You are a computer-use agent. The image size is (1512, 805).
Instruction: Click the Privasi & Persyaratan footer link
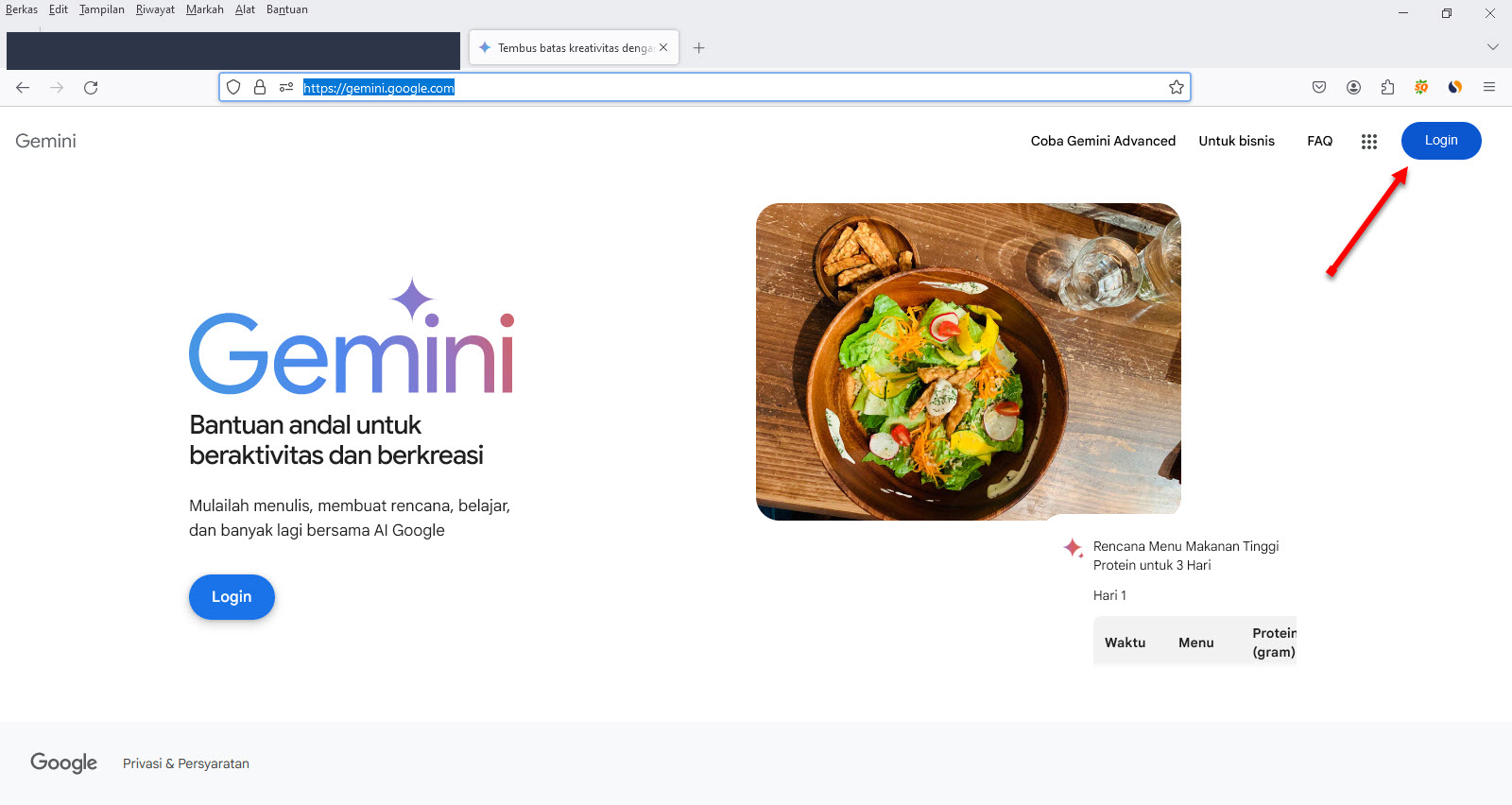[x=186, y=763]
